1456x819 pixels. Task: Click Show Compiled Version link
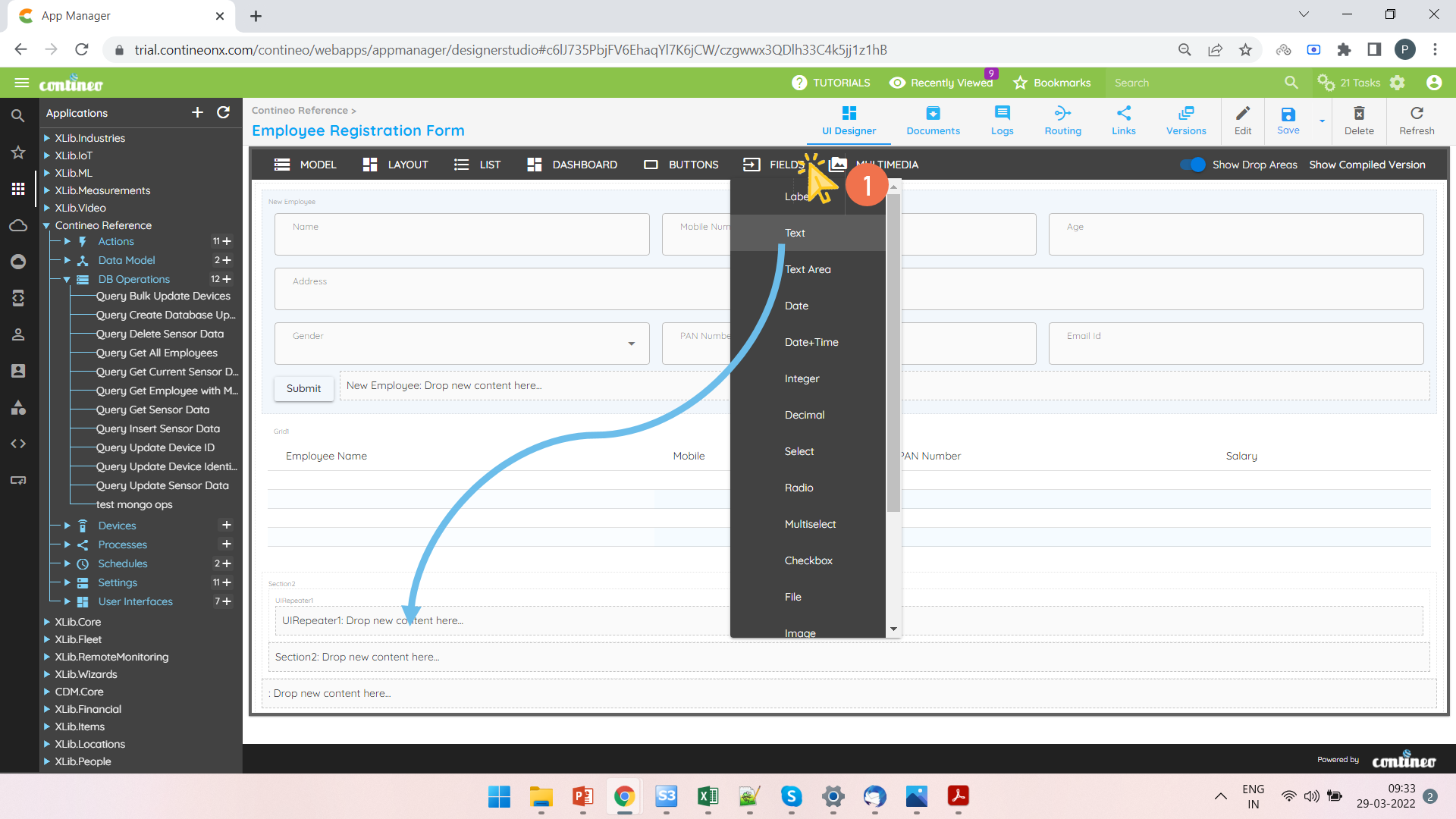click(x=1367, y=165)
